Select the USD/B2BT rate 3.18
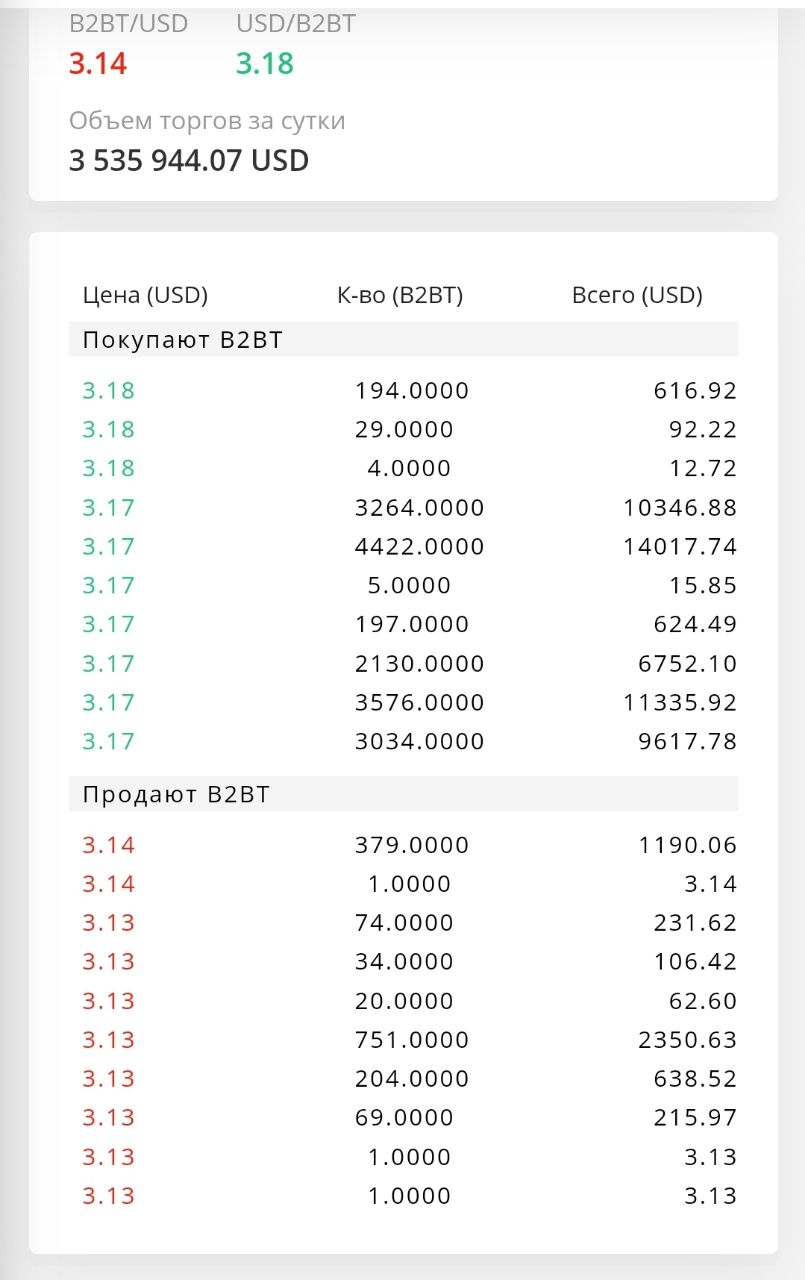Image resolution: width=805 pixels, height=1280 pixels. point(264,64)
